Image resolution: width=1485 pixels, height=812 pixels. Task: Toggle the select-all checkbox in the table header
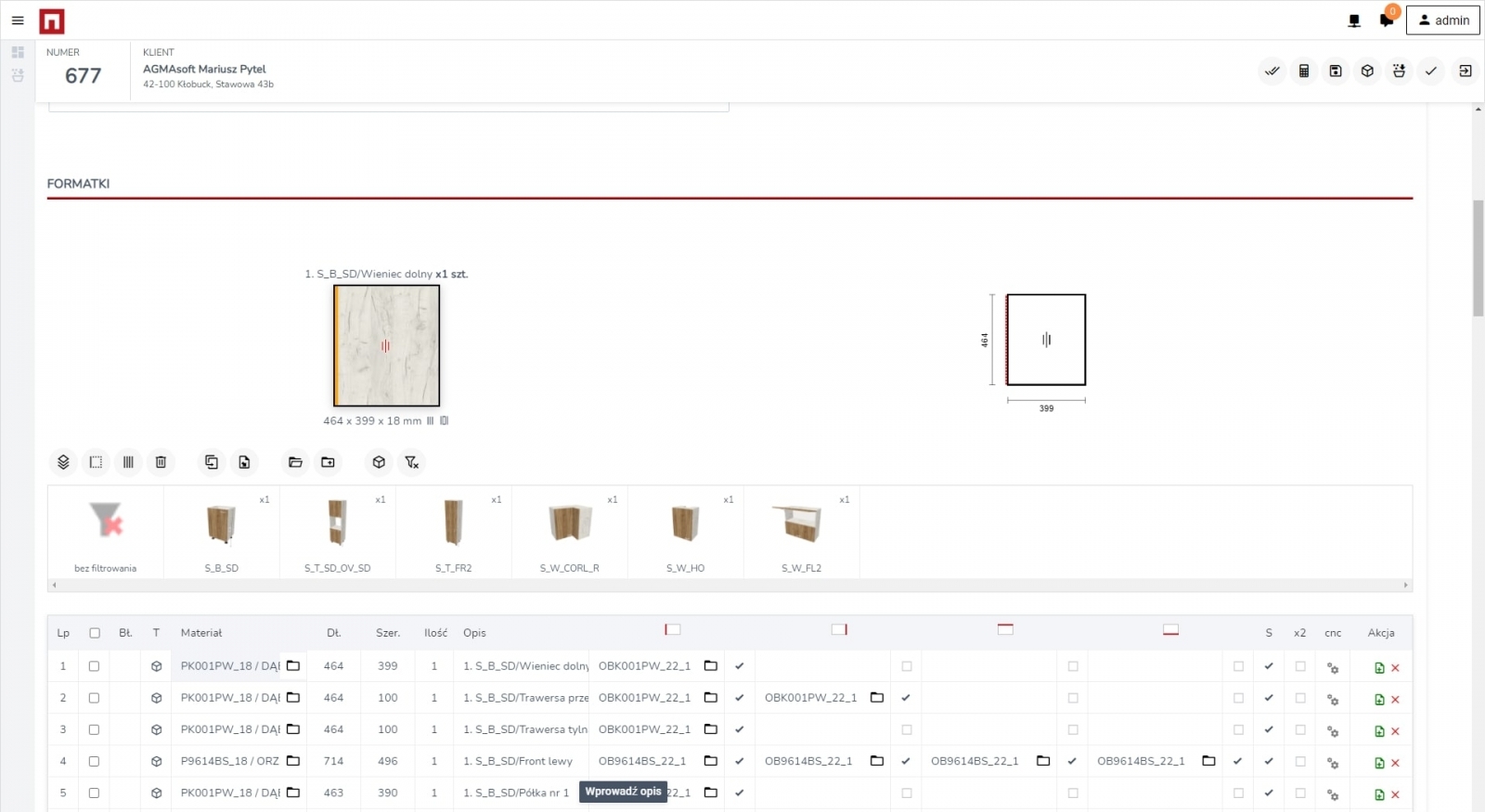point(95,633)
